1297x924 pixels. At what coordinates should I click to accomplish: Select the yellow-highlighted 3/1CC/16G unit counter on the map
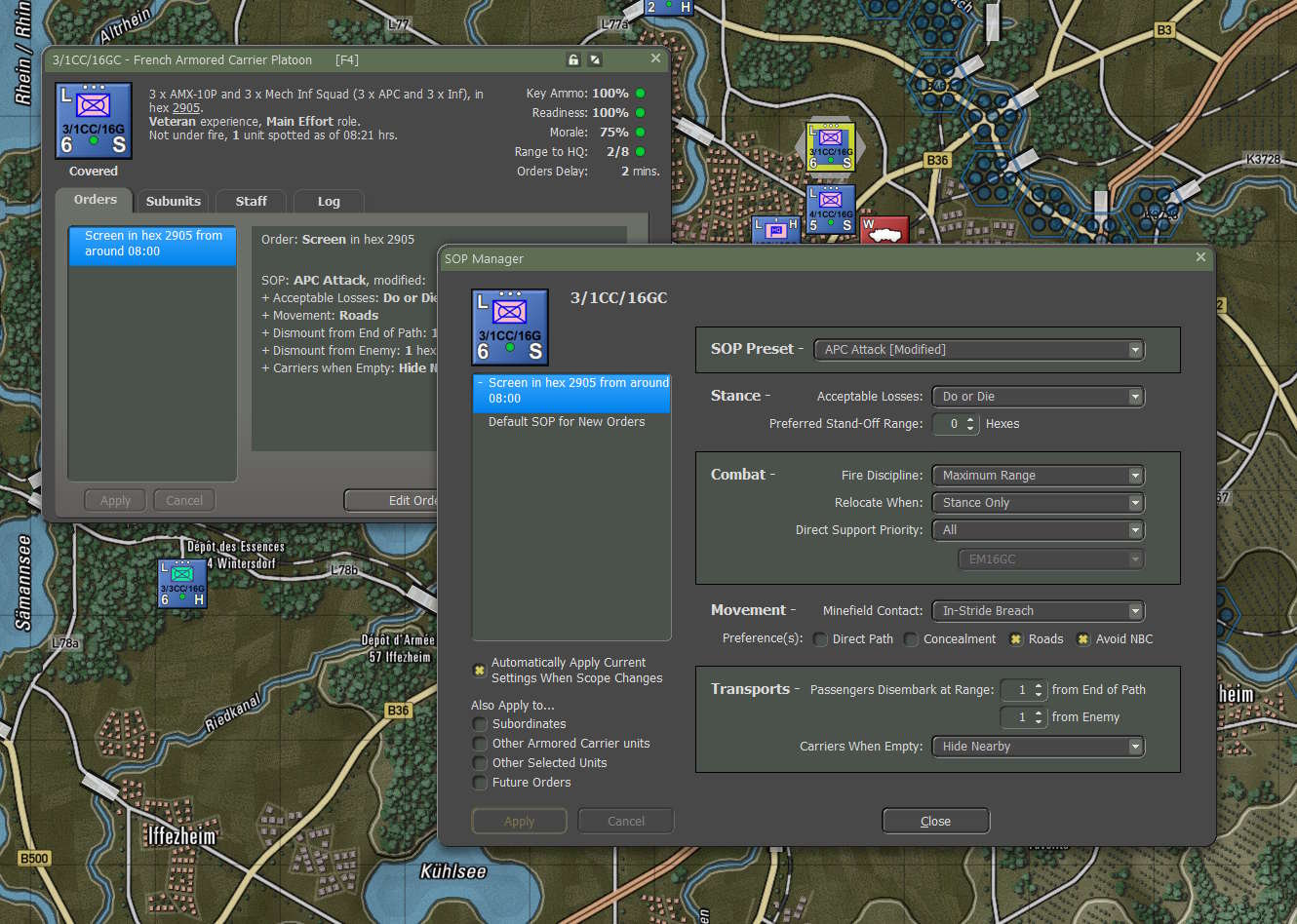831,146
